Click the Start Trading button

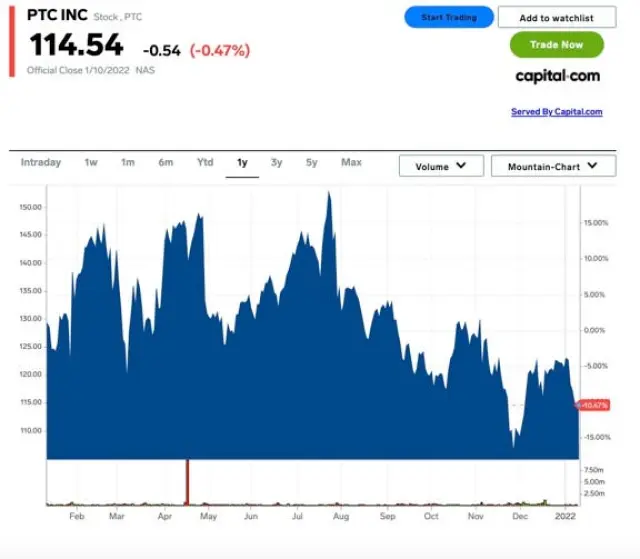[449, 18]
